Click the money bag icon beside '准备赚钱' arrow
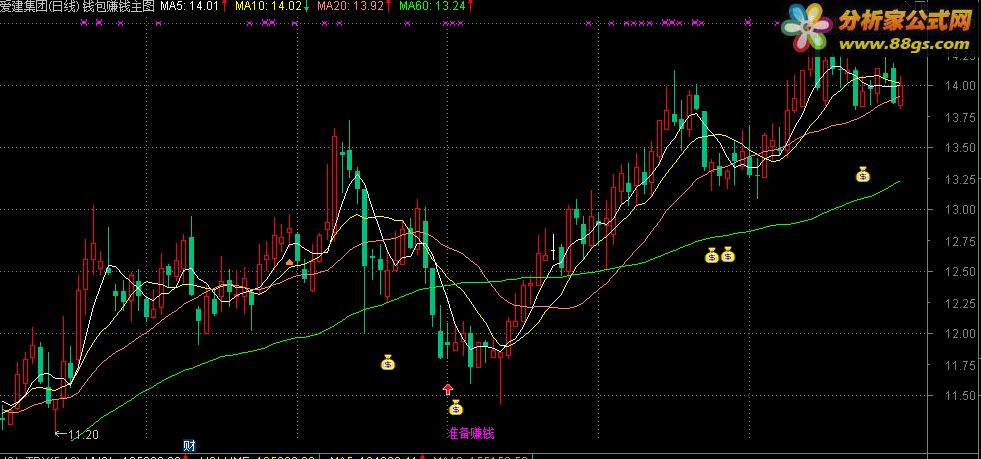Image resolution: width=981 pixels, height=459 pixels. (x=455, y=408)
